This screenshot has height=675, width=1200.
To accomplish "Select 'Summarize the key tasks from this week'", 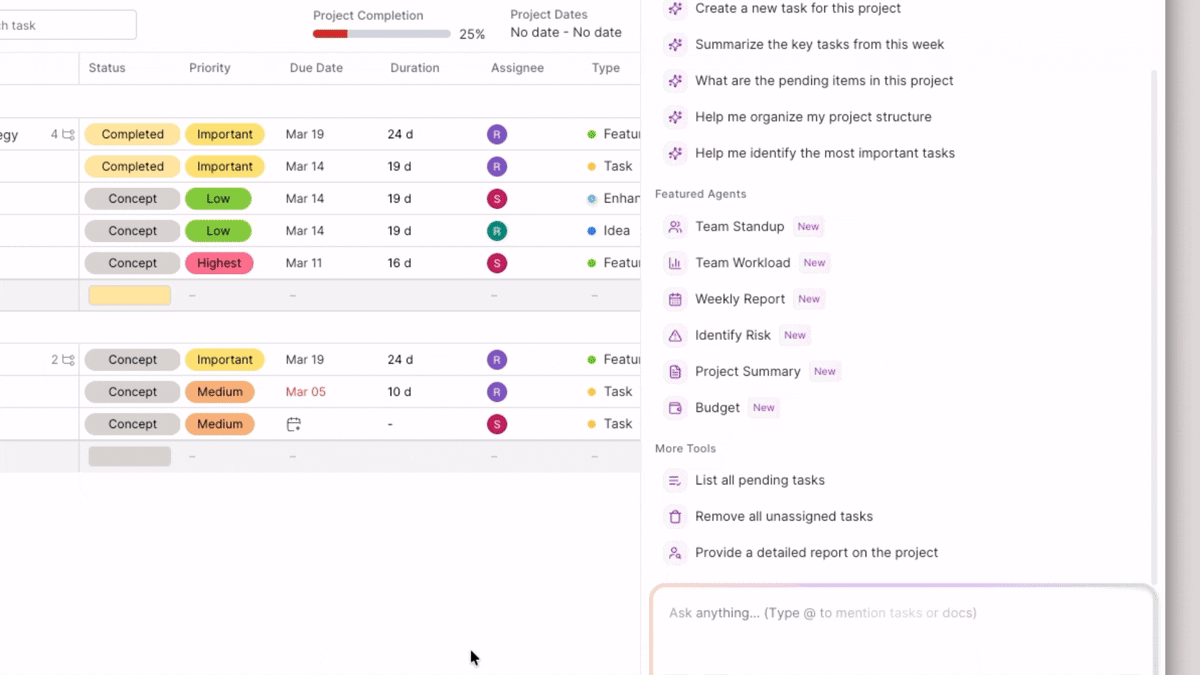I will click(819, 44).
